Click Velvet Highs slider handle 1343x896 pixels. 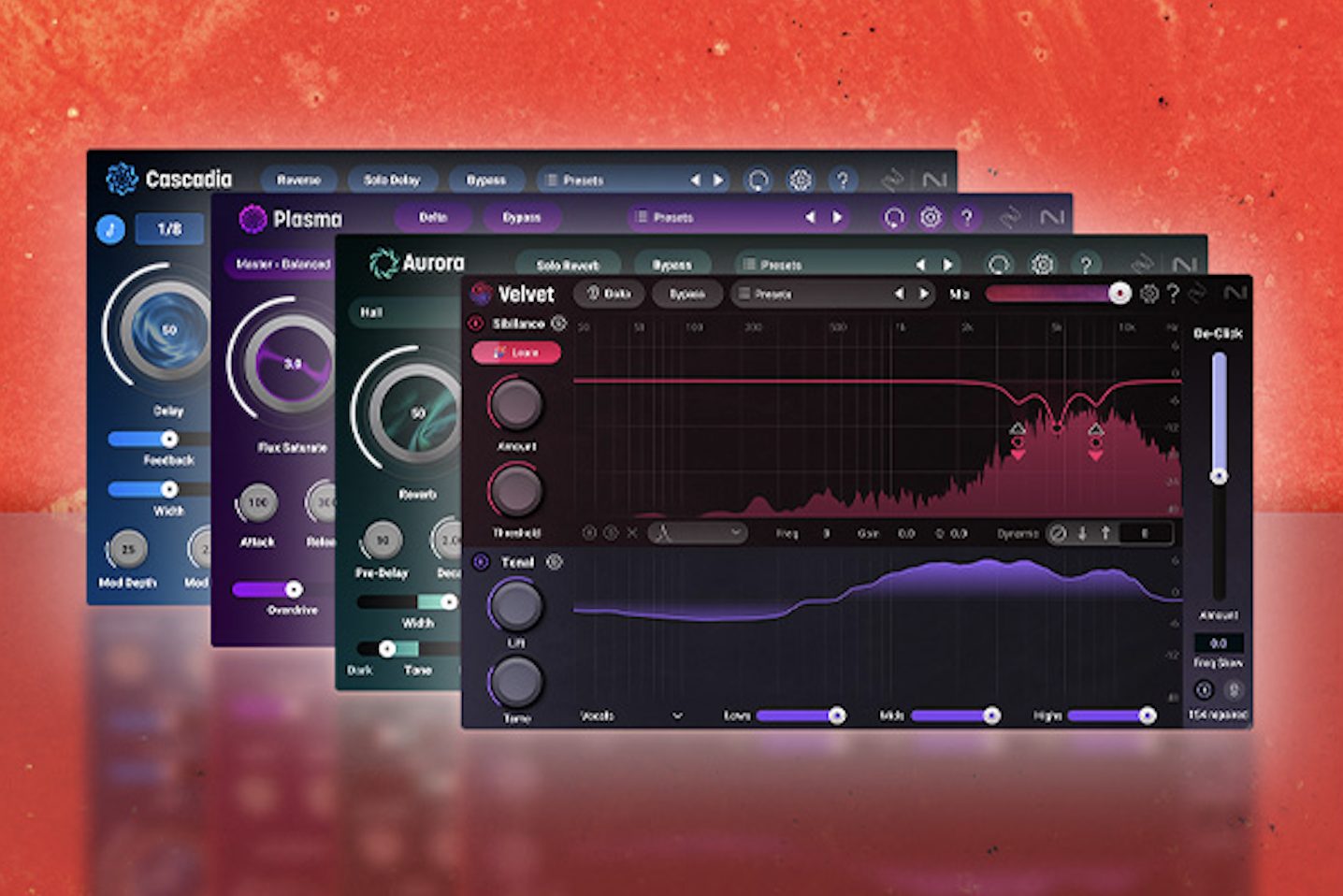point(1147,715)
